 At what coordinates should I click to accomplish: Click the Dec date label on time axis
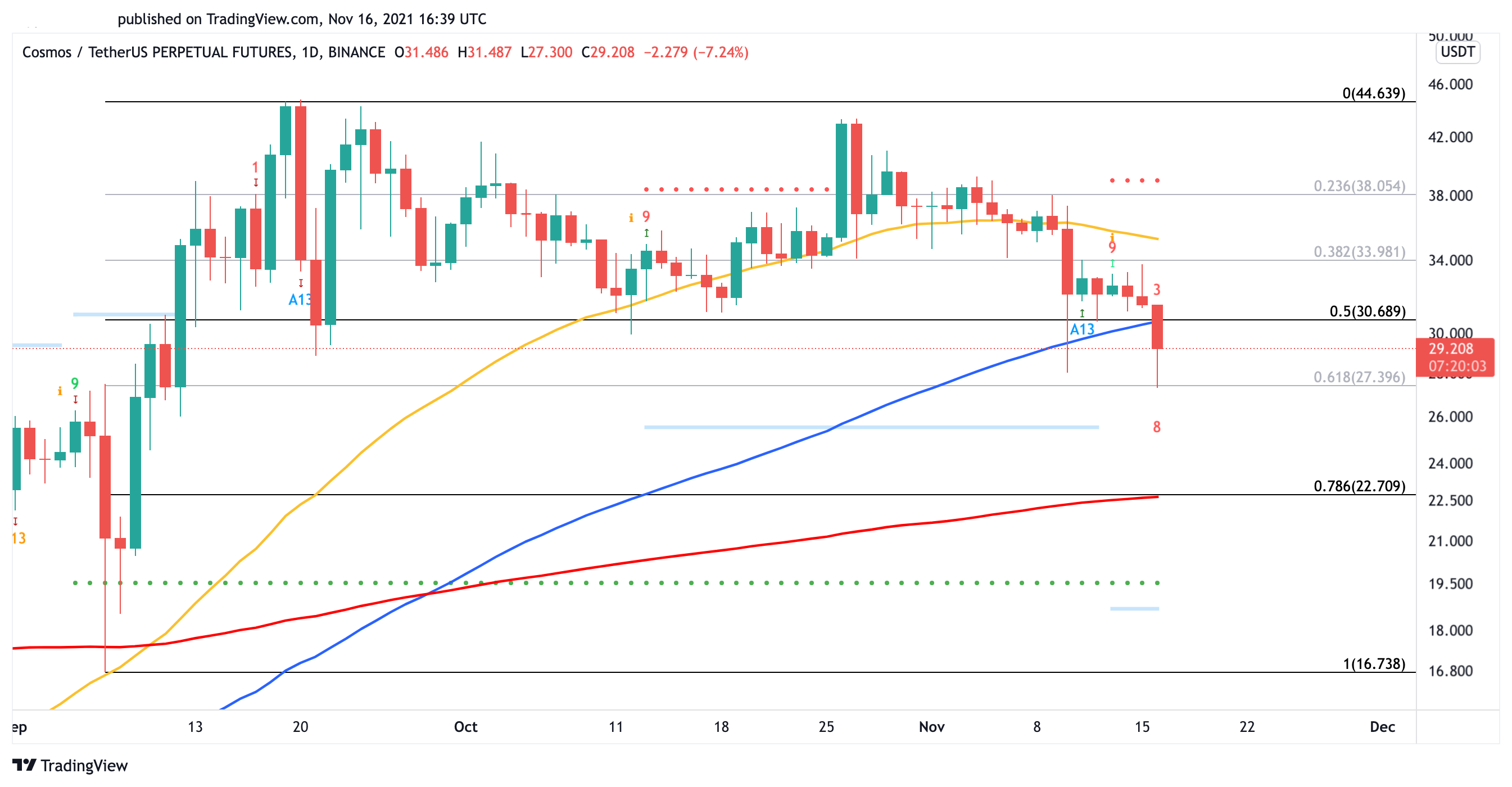(1382, 726)
